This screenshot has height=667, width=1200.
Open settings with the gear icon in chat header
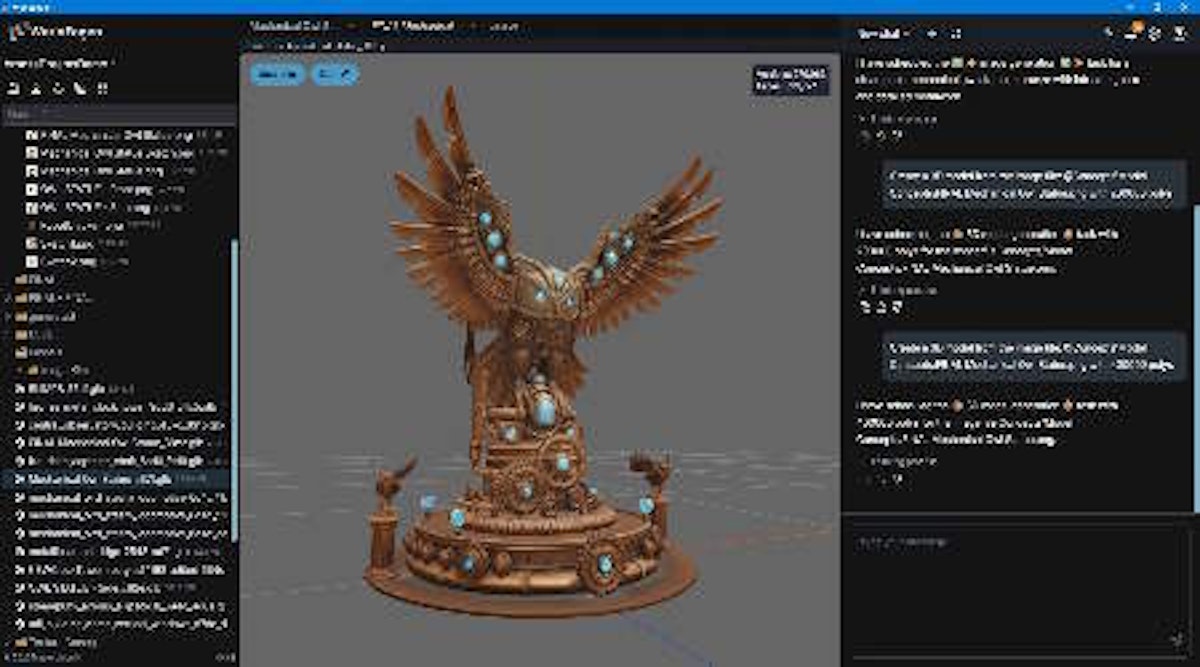pyautogui.click(x=1154, y=33)
